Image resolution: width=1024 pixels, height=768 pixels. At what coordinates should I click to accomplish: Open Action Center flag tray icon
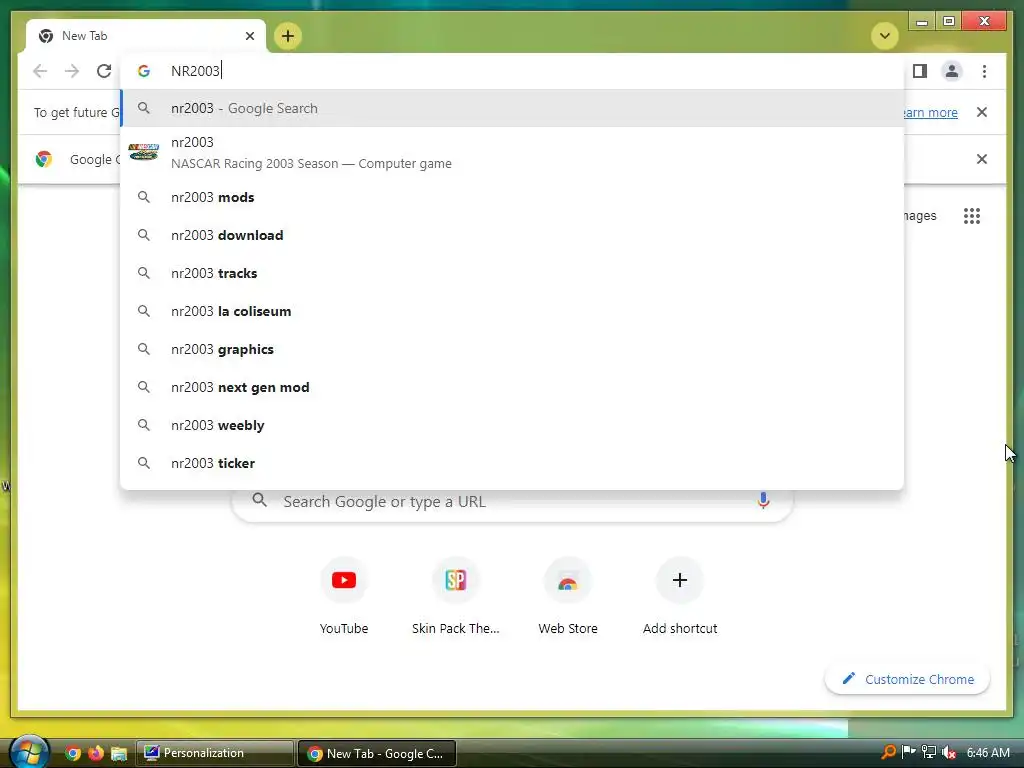[x=908, y=752]
